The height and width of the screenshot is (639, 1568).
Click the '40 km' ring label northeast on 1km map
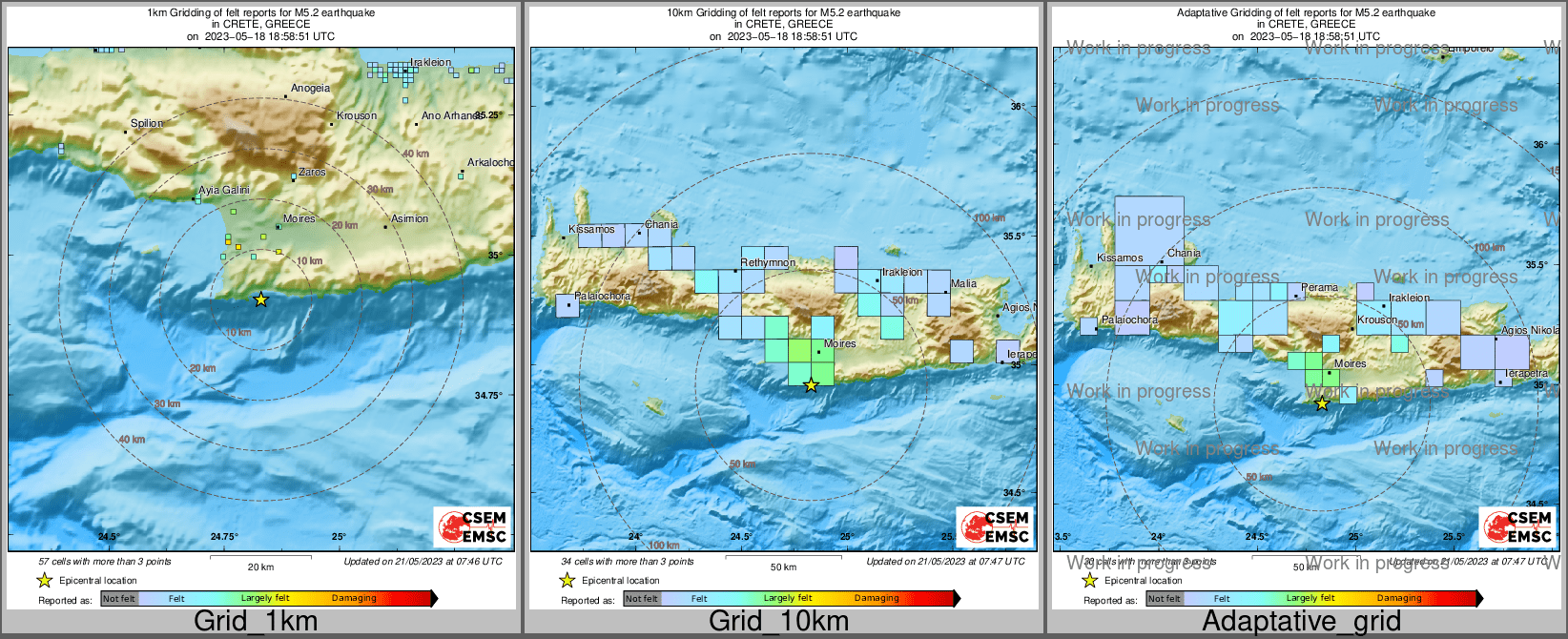[416, 154]
